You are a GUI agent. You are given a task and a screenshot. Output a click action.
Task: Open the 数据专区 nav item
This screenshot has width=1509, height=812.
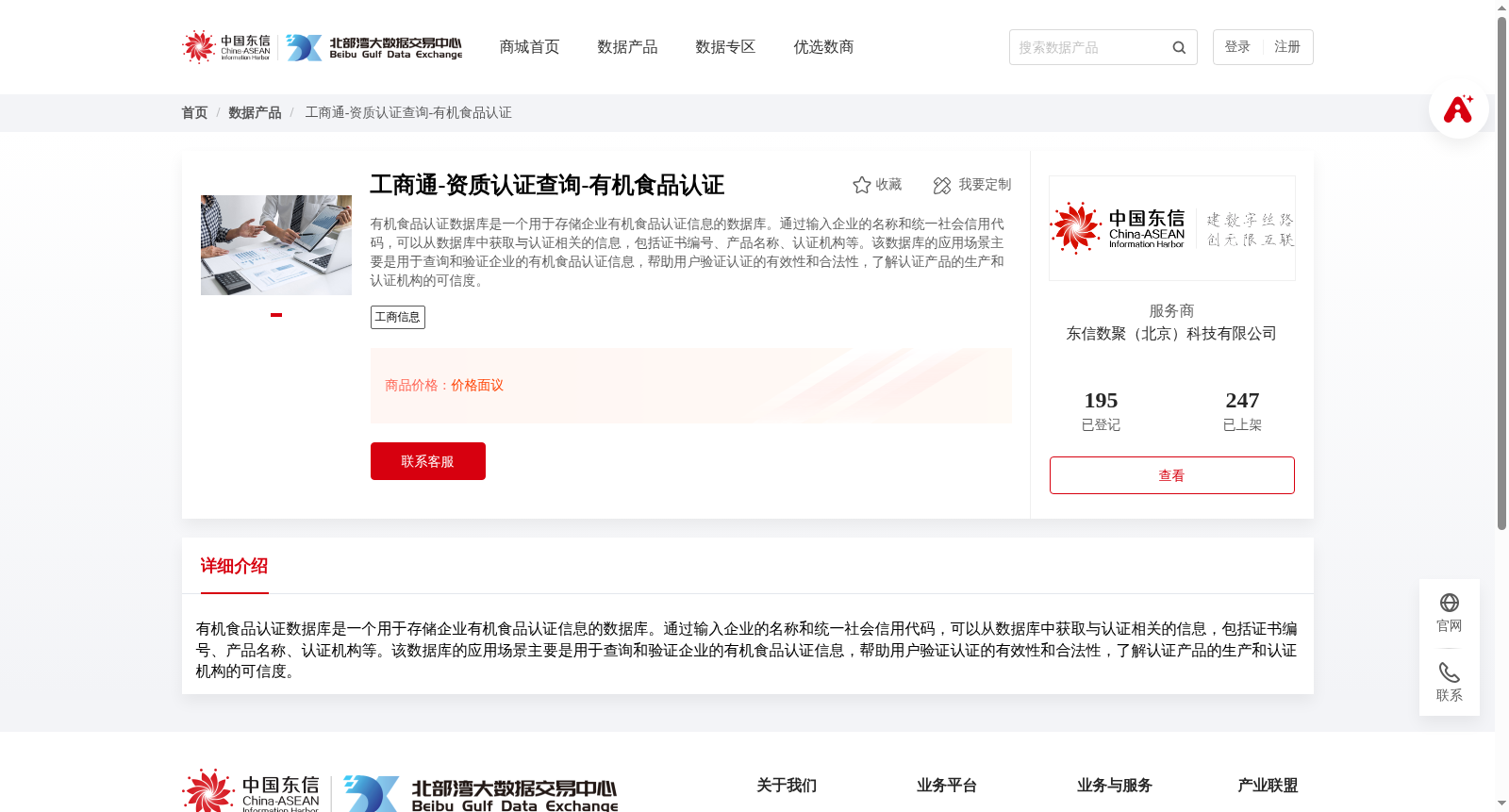pyautogui.click(x=725, y=47)
